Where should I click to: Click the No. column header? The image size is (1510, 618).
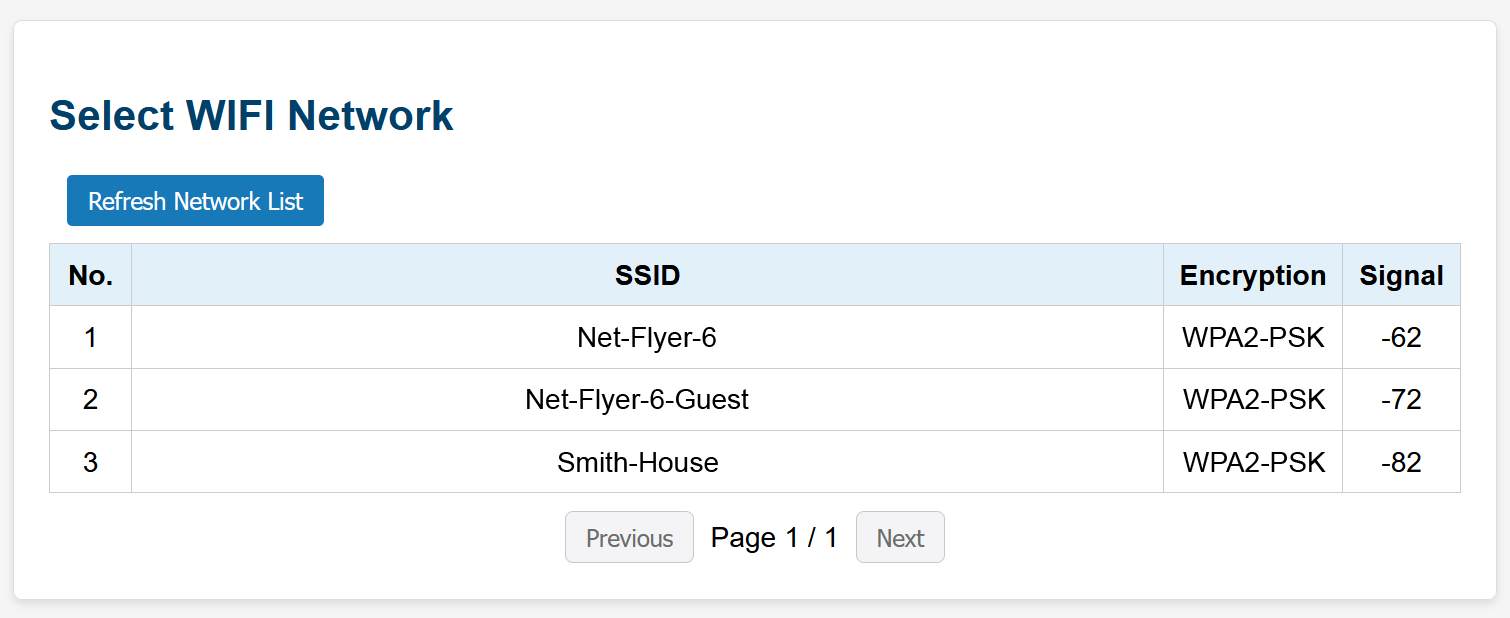(x=90, y=275)
